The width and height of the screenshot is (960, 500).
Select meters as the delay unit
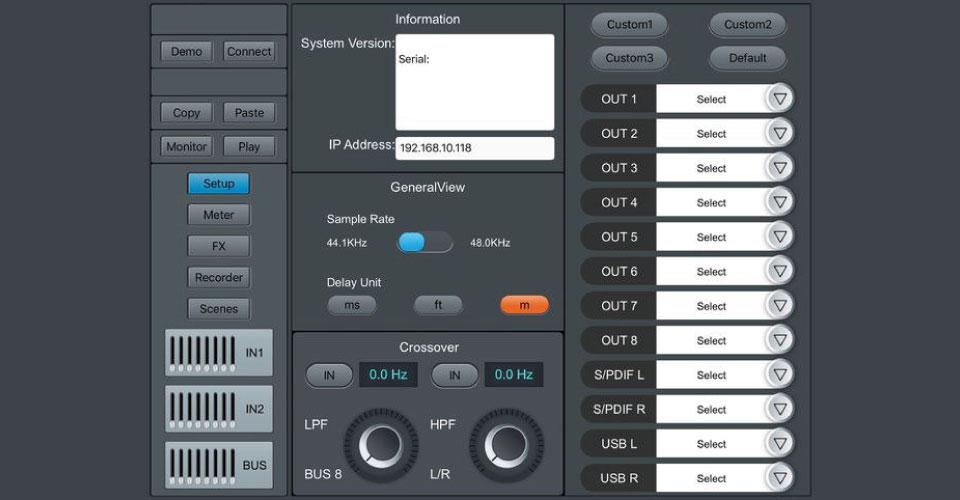point(524,305)
